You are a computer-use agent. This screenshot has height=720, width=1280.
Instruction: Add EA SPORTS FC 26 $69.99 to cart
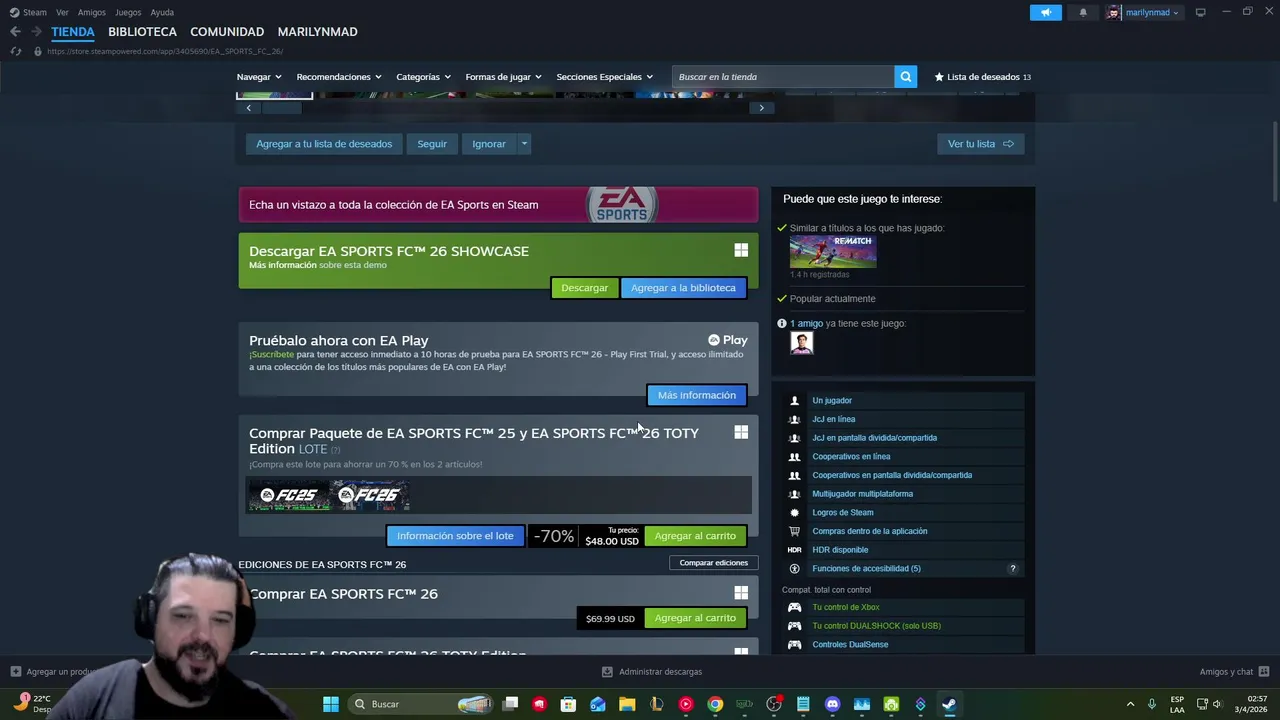click(695, 618)
